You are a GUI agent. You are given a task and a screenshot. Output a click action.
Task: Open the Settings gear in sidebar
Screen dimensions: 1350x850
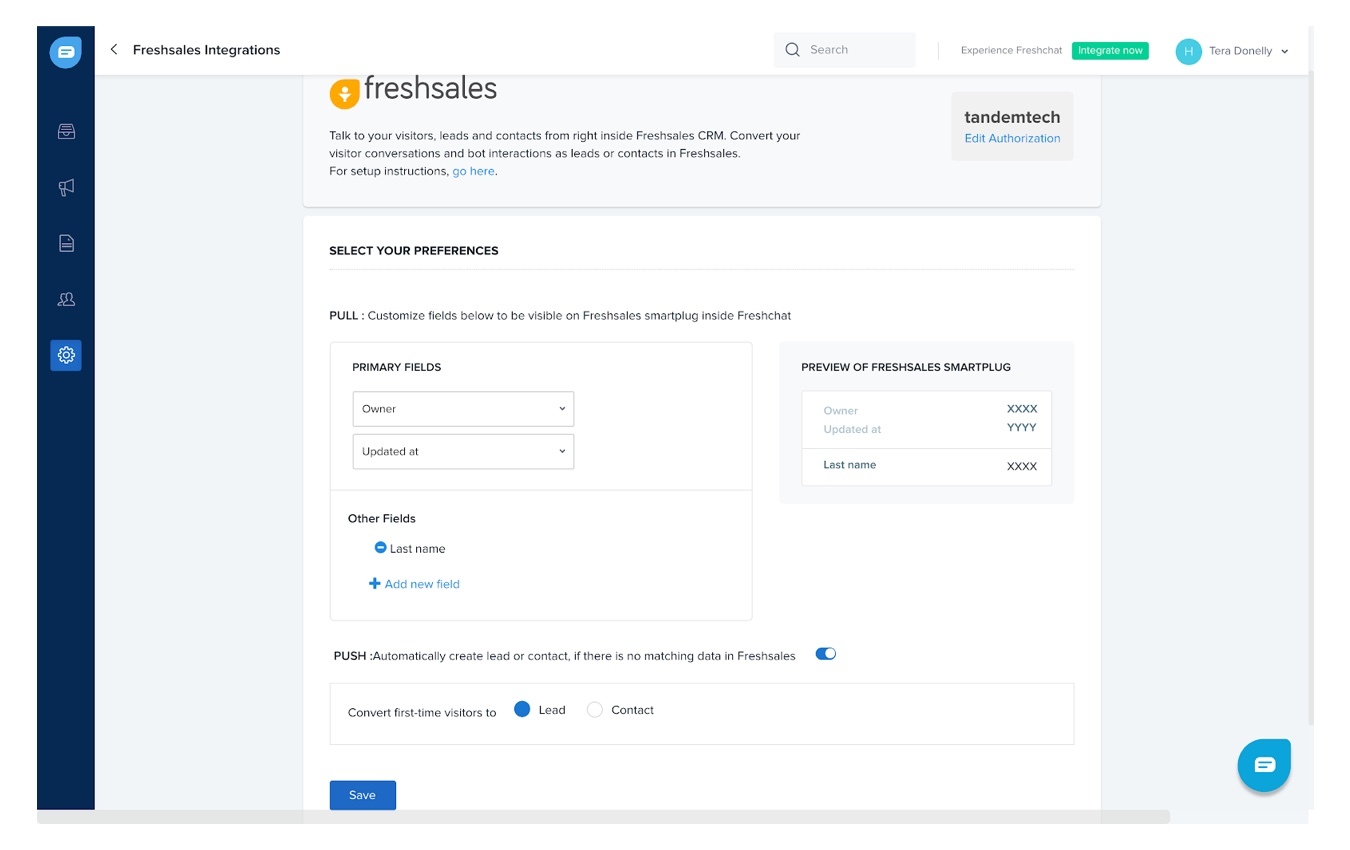66,355
